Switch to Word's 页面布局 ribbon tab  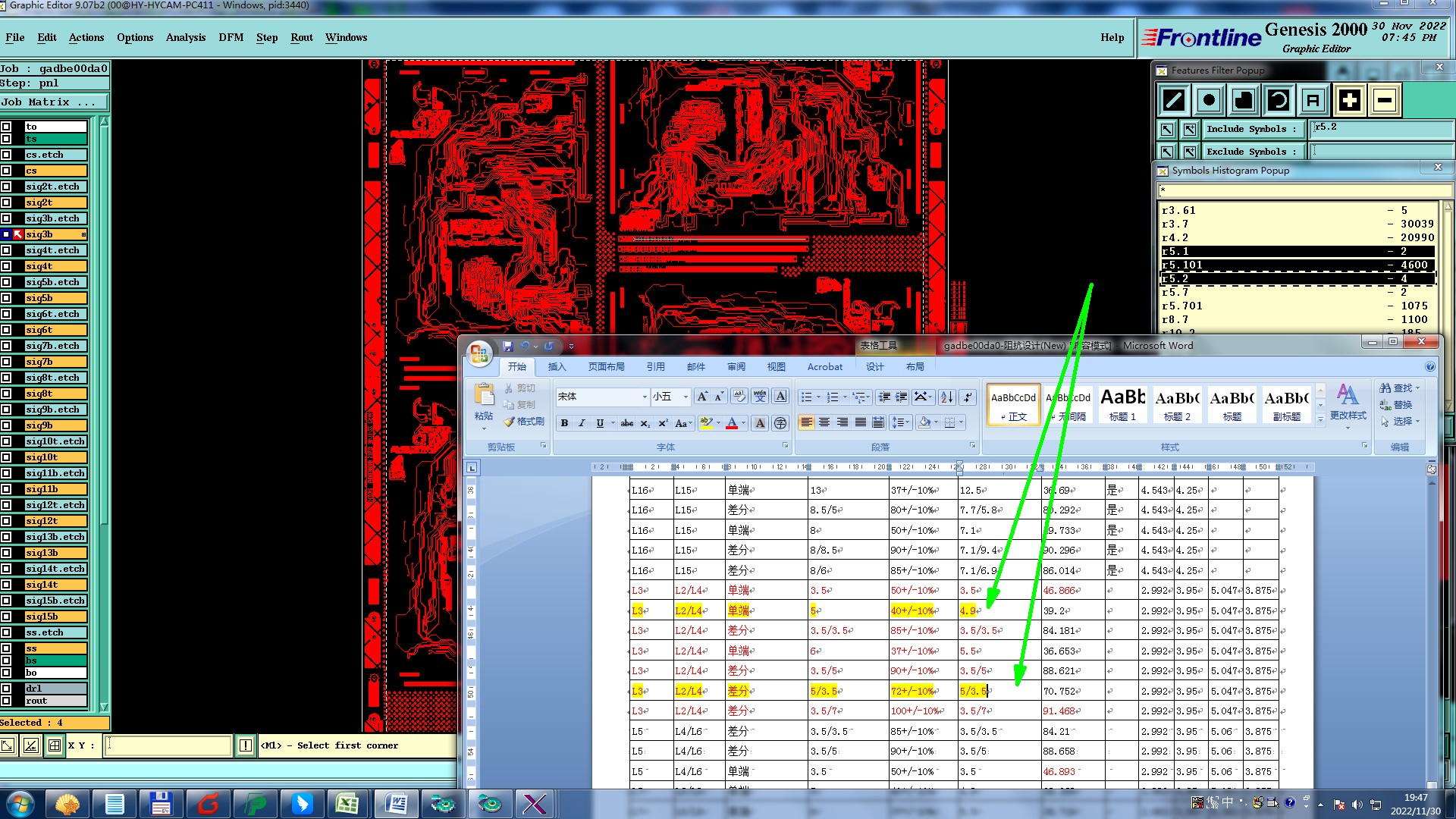coord(606,366)
